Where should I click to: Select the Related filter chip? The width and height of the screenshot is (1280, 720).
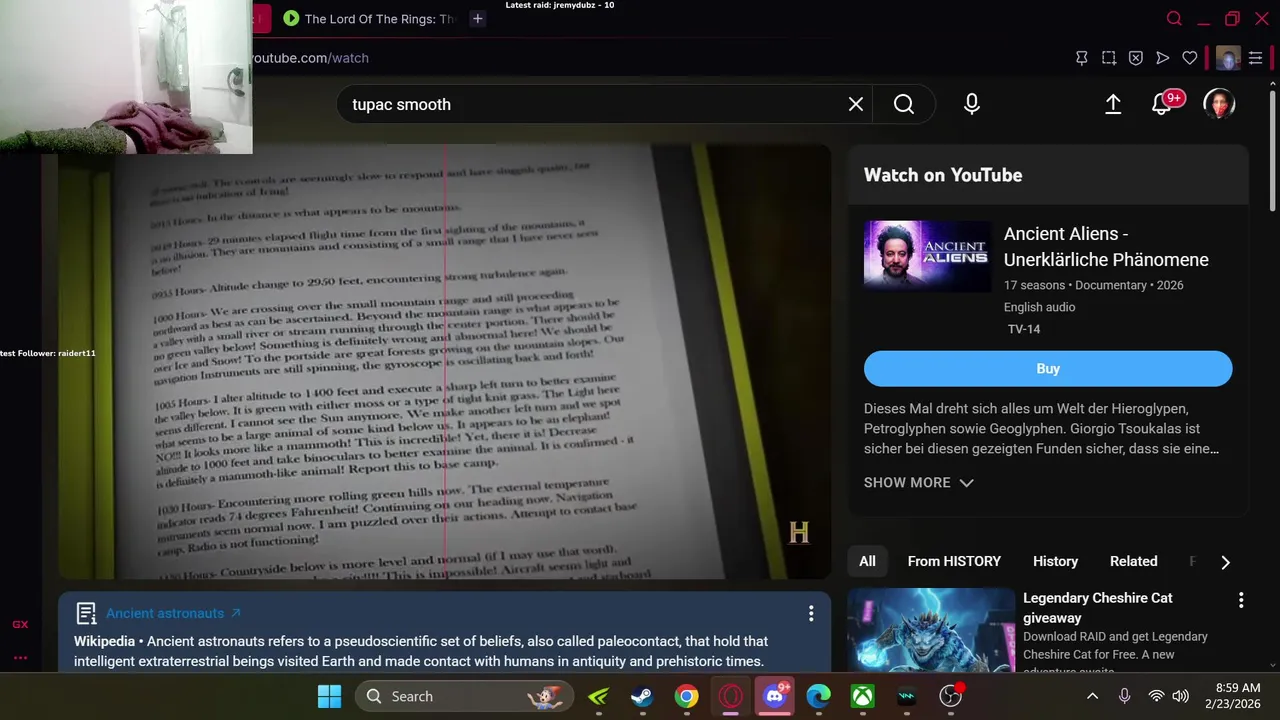[x=1133, y=561]
